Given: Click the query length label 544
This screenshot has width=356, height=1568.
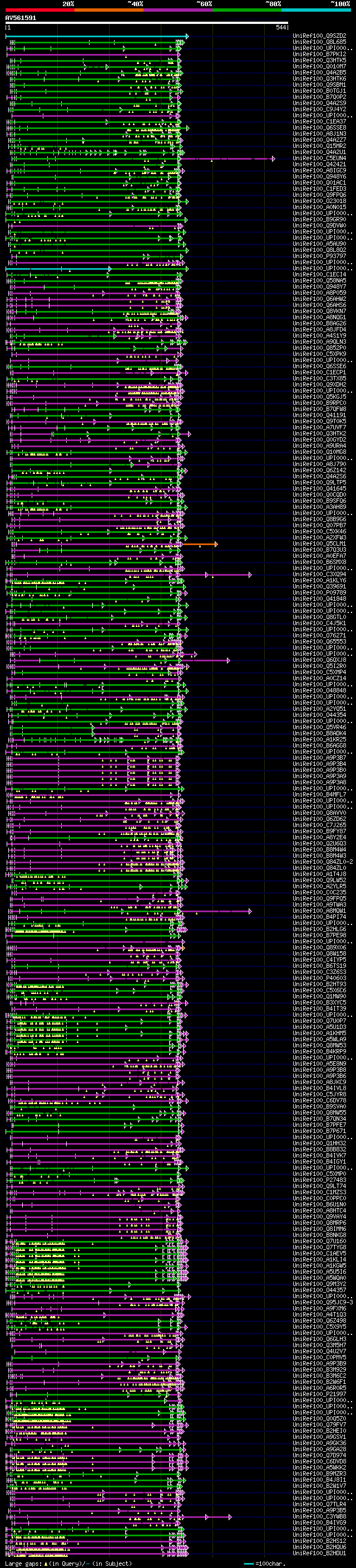Looking at the screenshot, I should click(x=280, y=27).
